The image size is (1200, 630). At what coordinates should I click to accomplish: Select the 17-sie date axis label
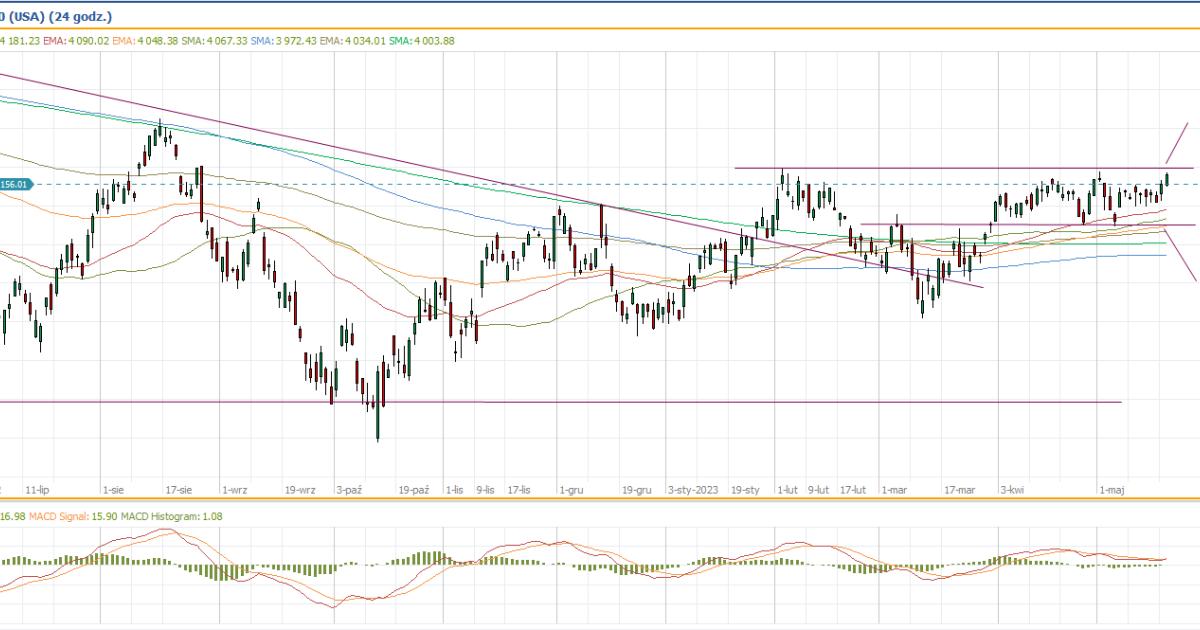[178, 490]
